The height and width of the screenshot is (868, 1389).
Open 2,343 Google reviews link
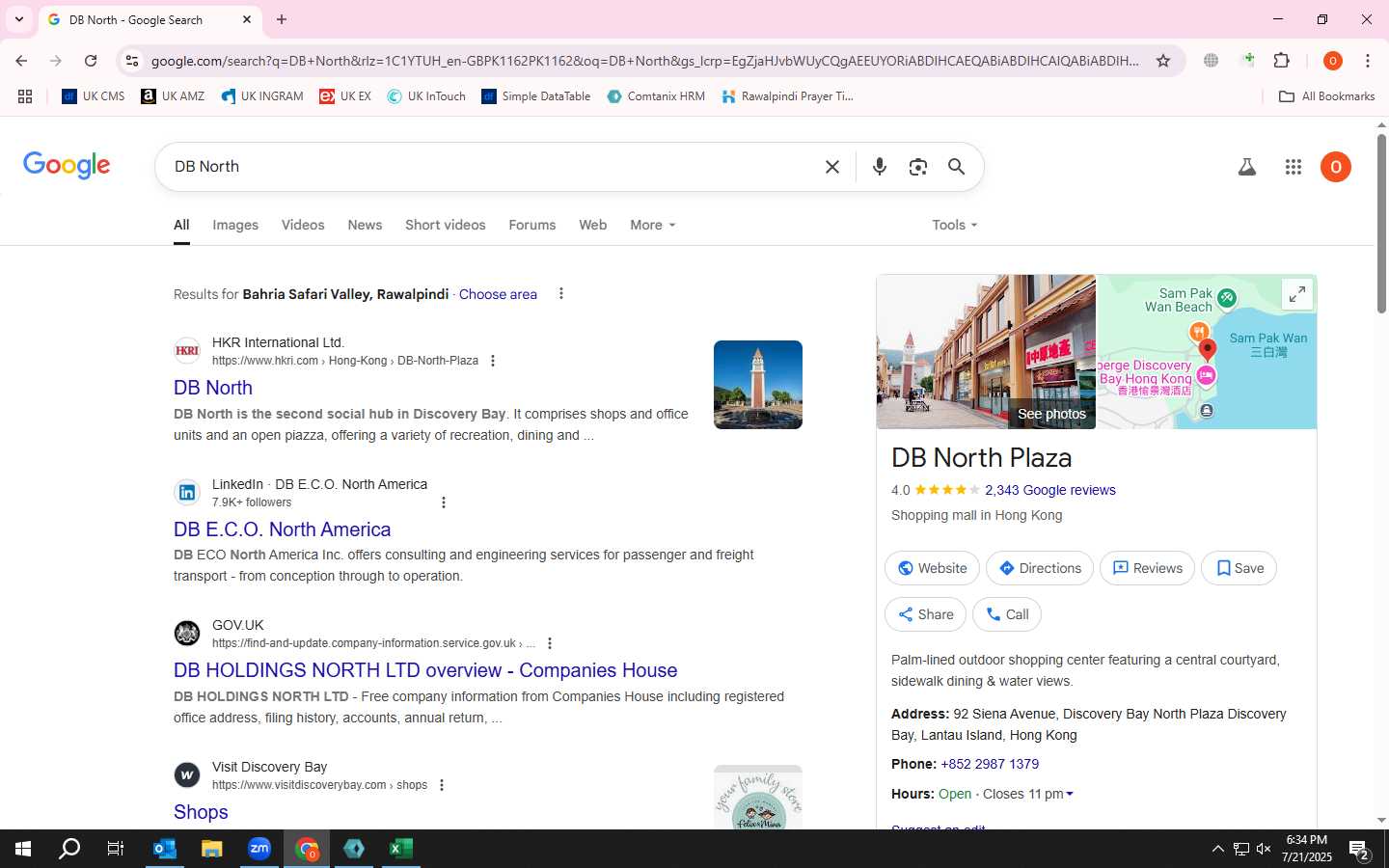click(1050, 490)
